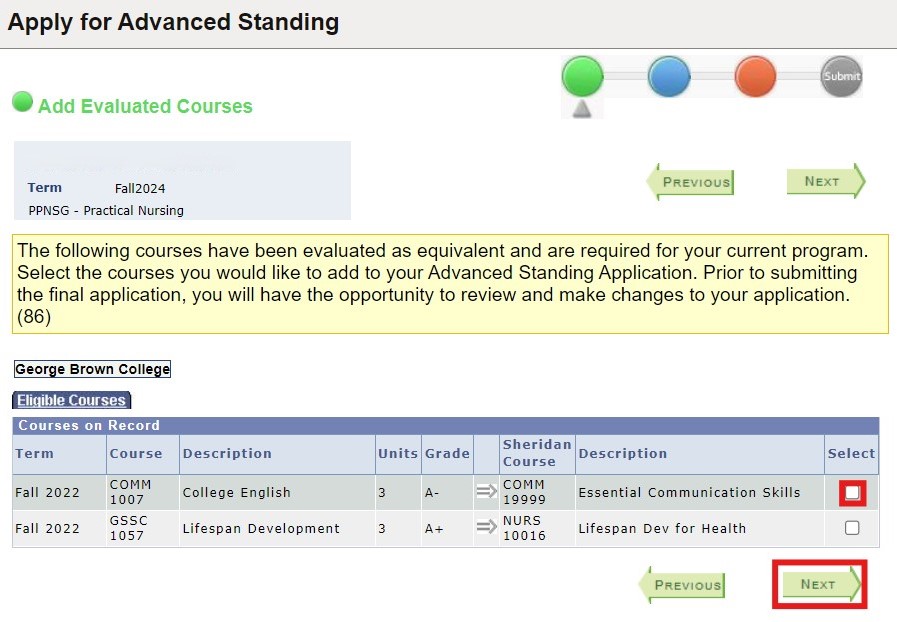Click the blue second progress step circle
Viewport: 897px width, 622px height.
click(669, 76)
